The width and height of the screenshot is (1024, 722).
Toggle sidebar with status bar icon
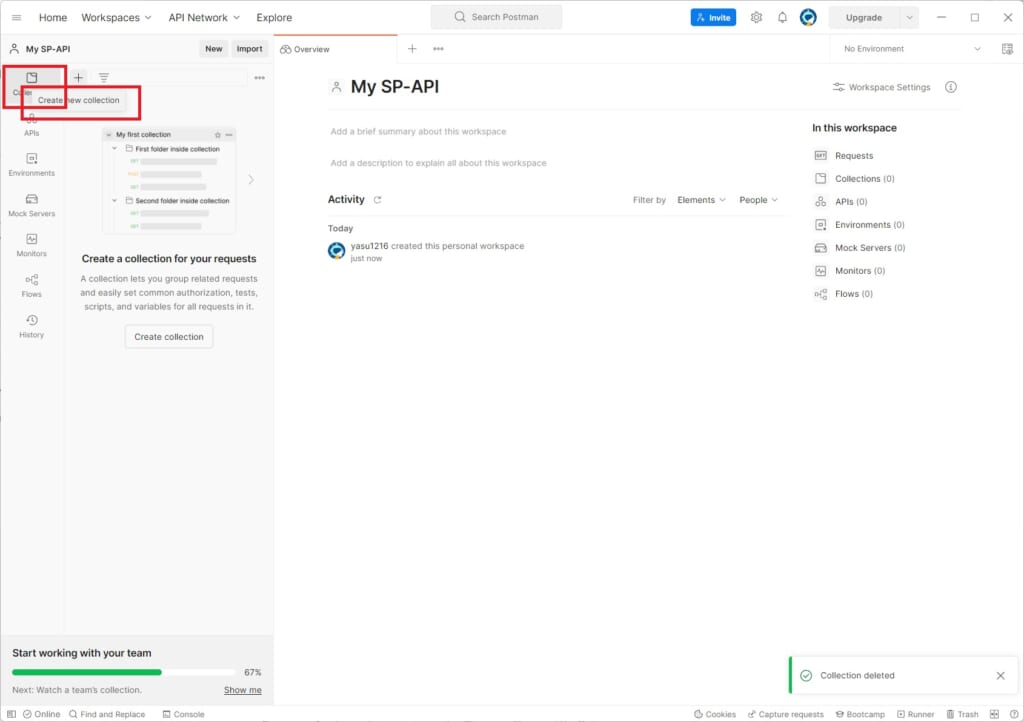(x=11, y=714)
